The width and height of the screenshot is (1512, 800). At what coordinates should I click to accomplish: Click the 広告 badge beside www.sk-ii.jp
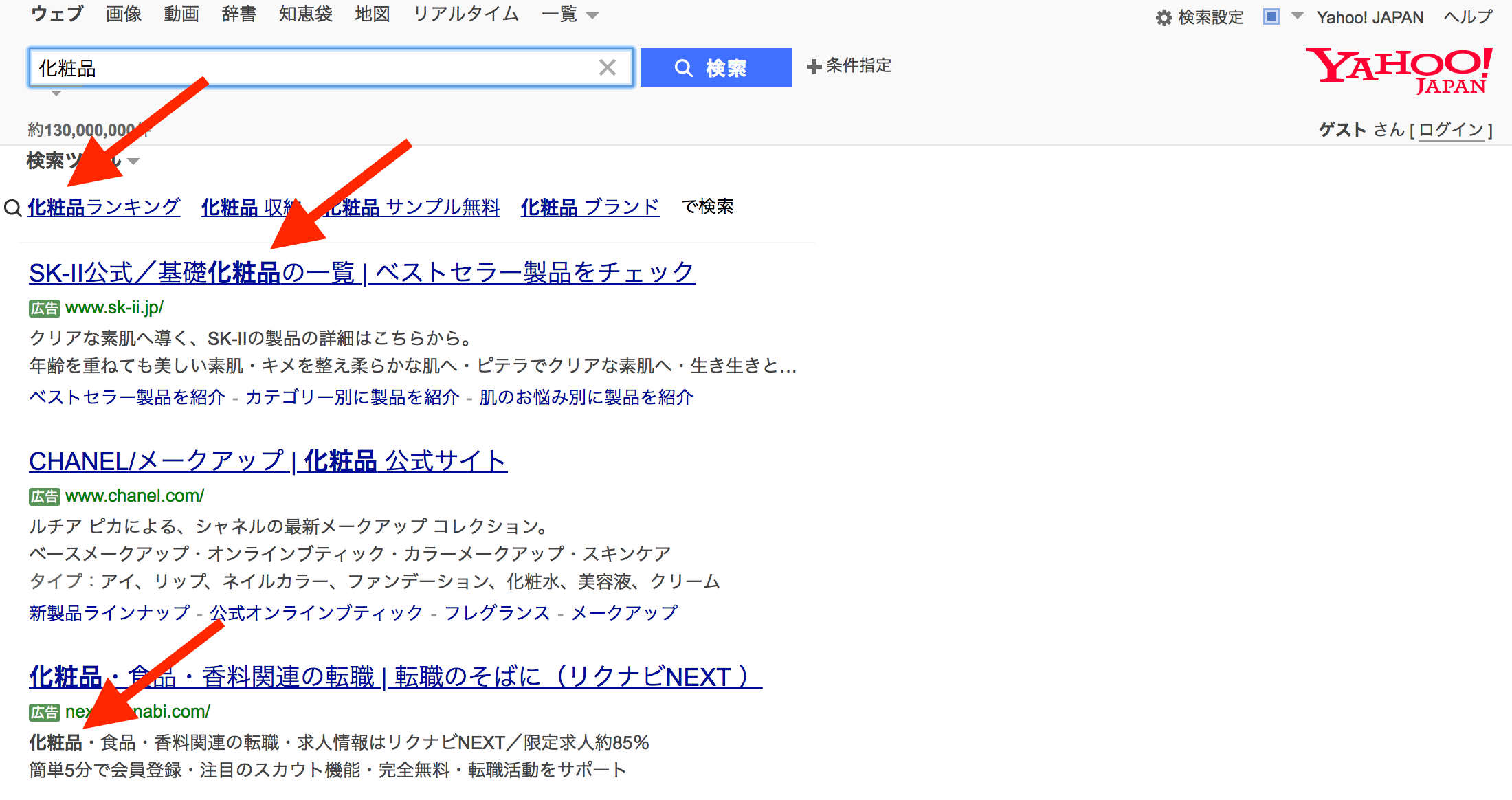[45, 309]
